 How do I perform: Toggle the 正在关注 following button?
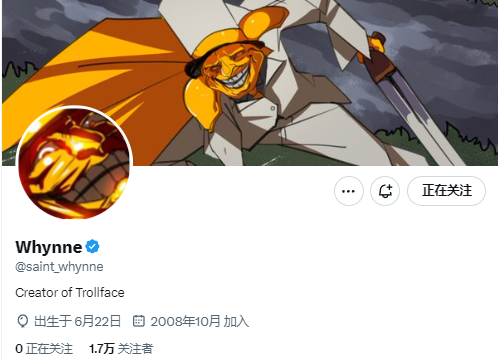pos(446,191)
